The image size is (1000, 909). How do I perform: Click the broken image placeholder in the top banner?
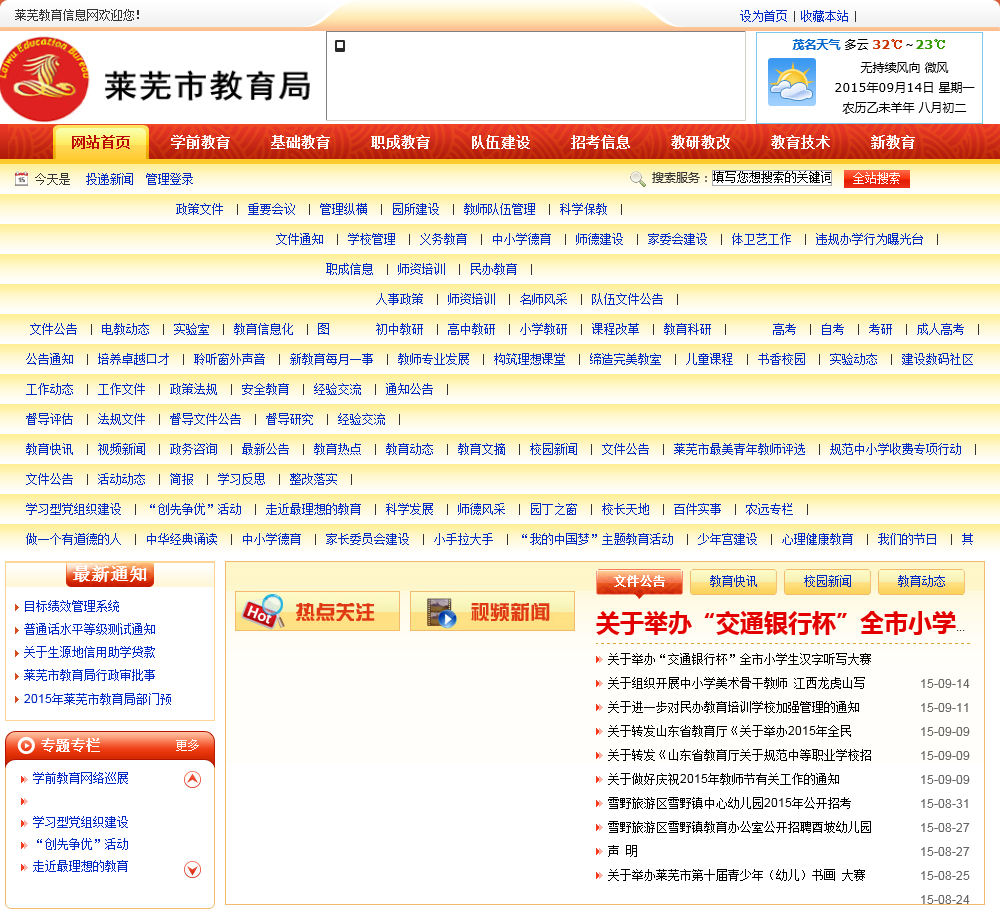[x=340, y=46]
